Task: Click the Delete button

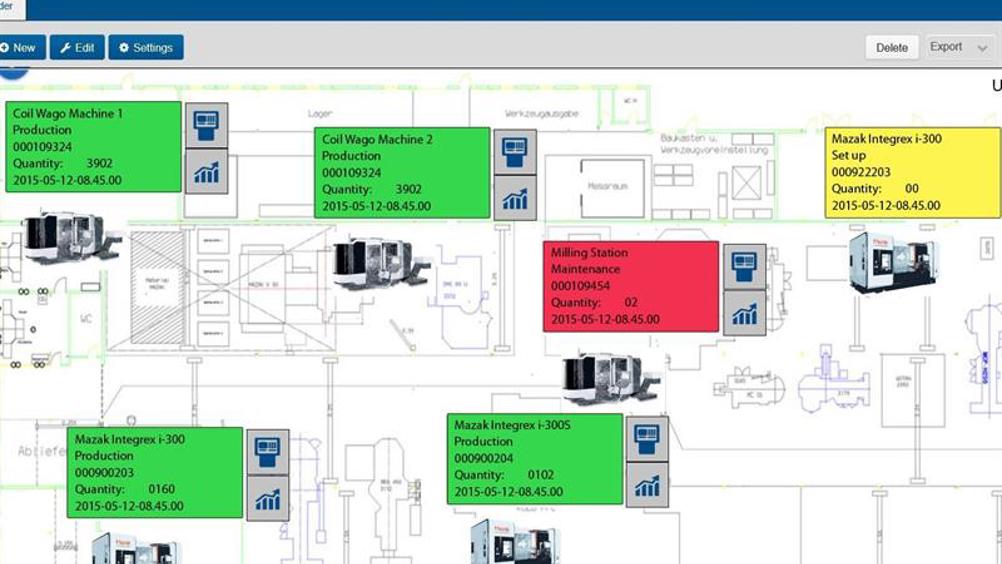Action: (x=891, y=47)
